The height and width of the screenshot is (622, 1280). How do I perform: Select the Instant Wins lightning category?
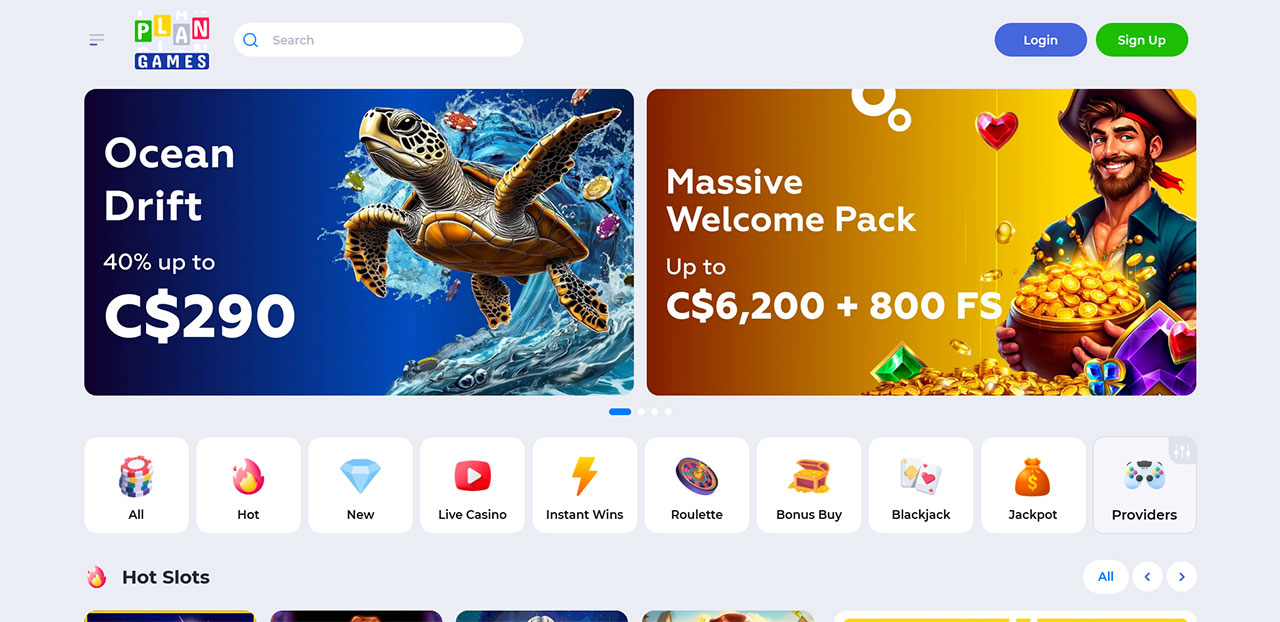point(584,485)
